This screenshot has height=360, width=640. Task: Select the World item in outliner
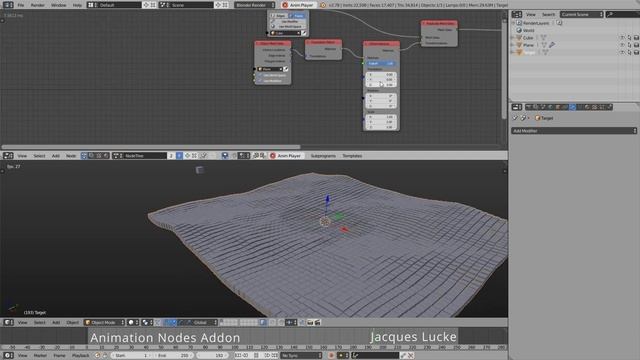point(529,30)
